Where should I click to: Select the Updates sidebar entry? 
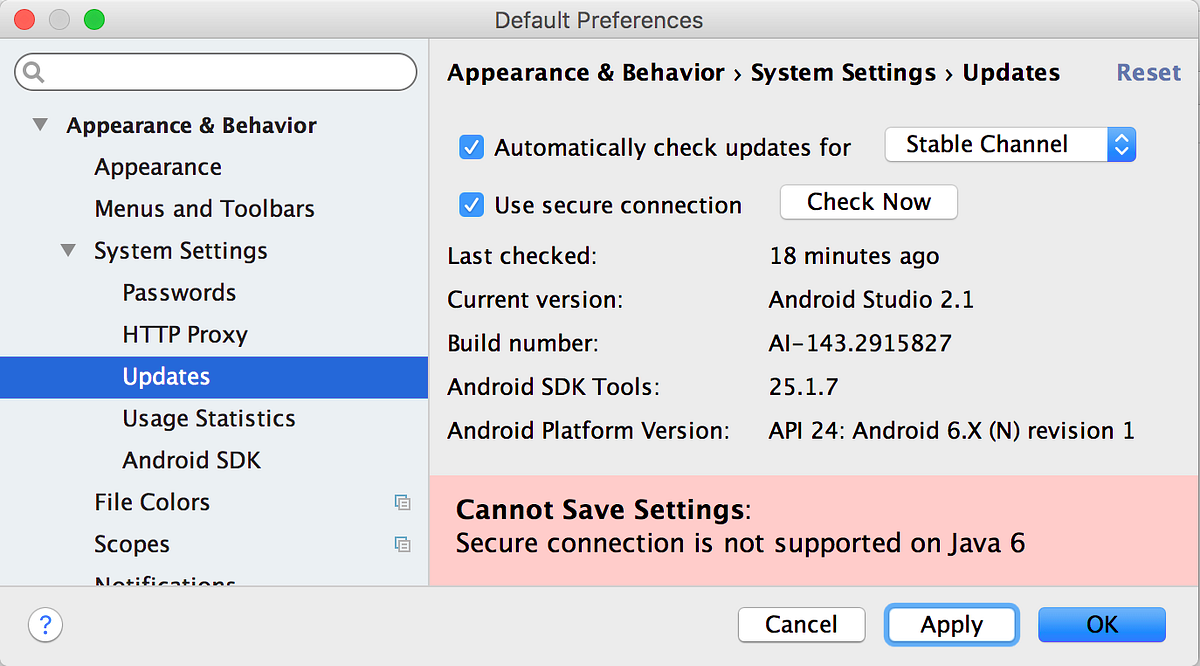pyautogui.click(x=165, y=377)
